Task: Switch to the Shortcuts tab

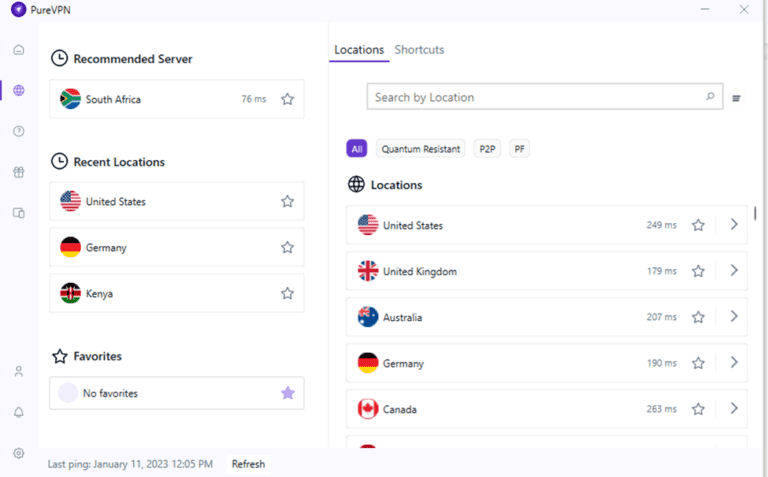Action: [x=419, y=50]
